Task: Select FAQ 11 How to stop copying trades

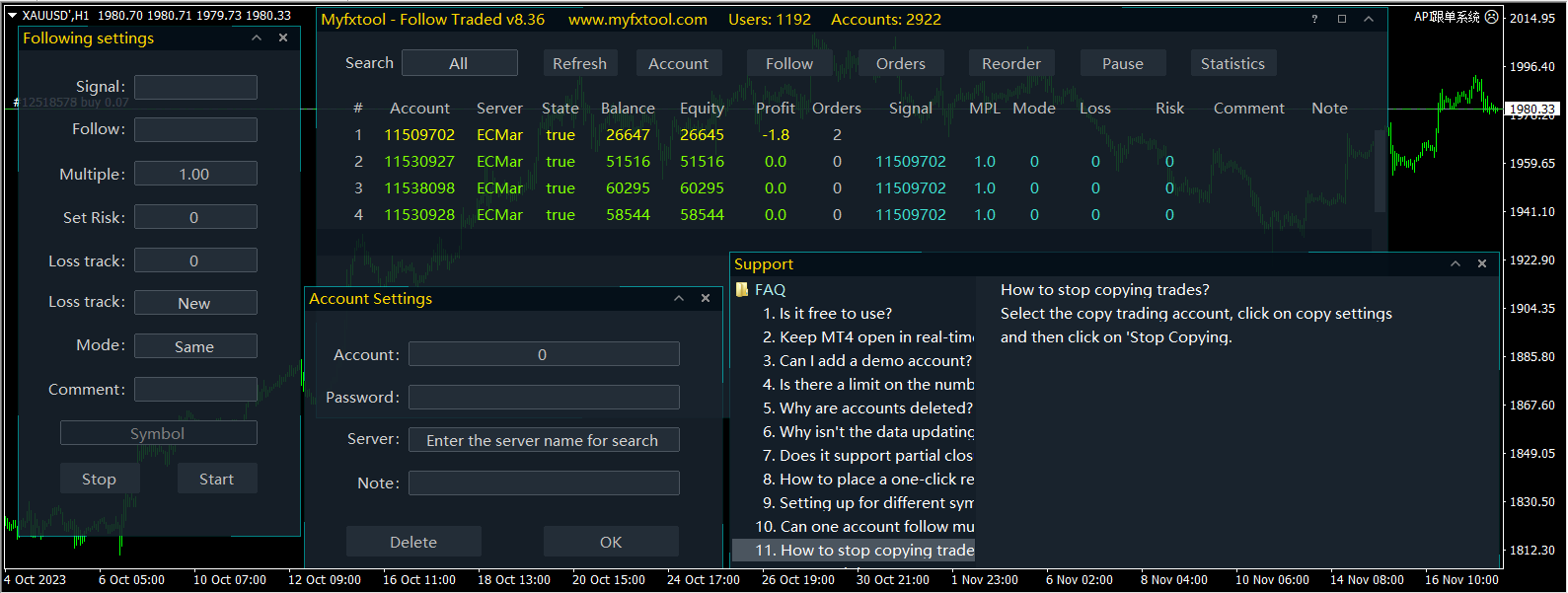Action: [855, 551]
